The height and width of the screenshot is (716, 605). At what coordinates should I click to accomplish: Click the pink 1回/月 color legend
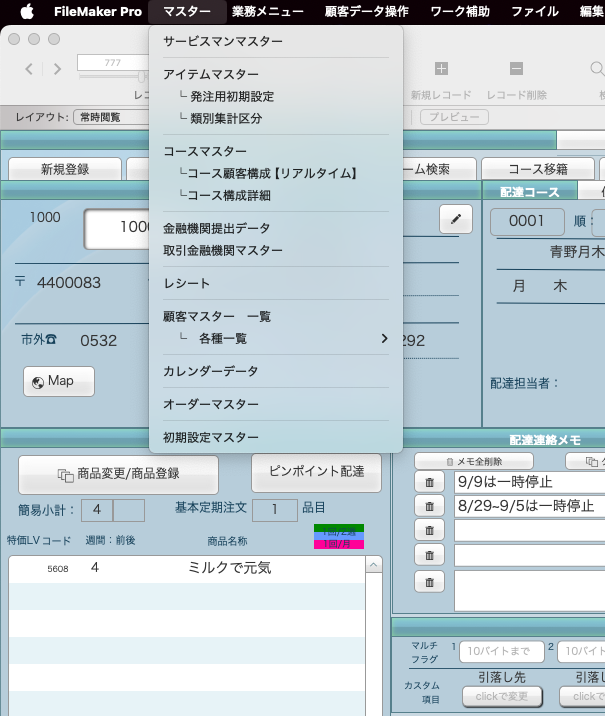click(x=339, y=544)
